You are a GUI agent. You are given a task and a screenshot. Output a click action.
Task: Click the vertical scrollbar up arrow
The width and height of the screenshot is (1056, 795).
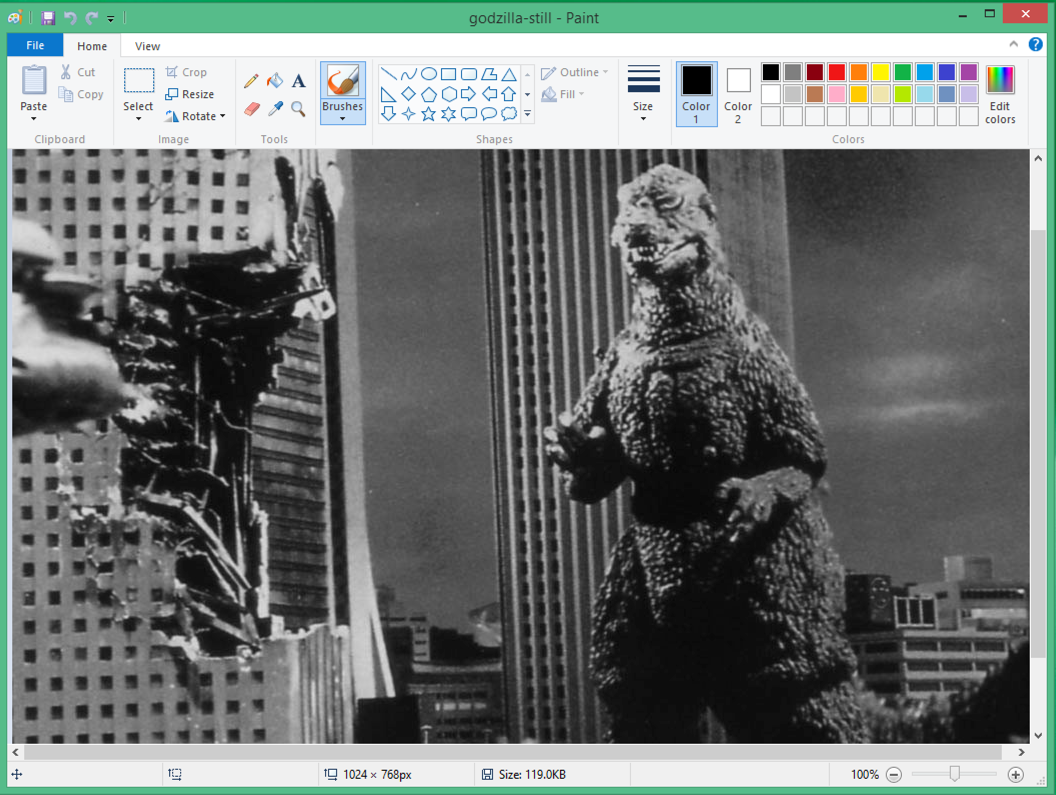coord(1038,158)
